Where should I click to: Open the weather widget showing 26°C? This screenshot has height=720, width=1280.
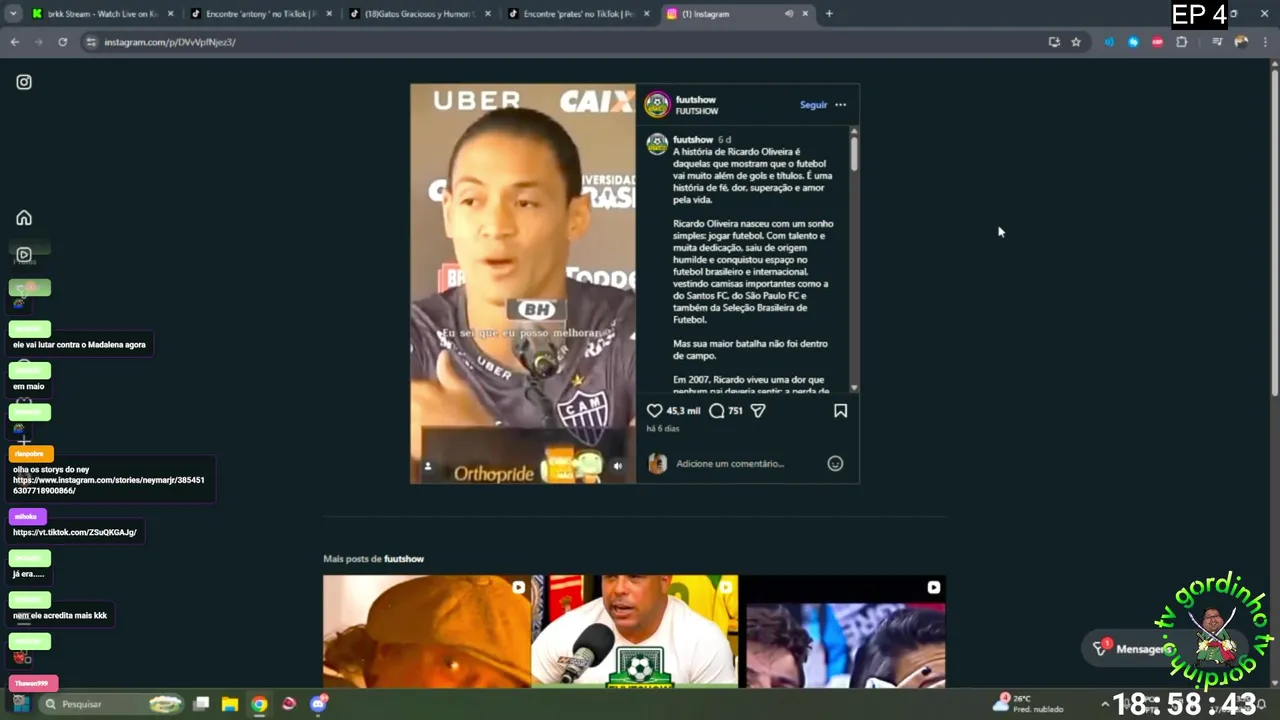1030,703
